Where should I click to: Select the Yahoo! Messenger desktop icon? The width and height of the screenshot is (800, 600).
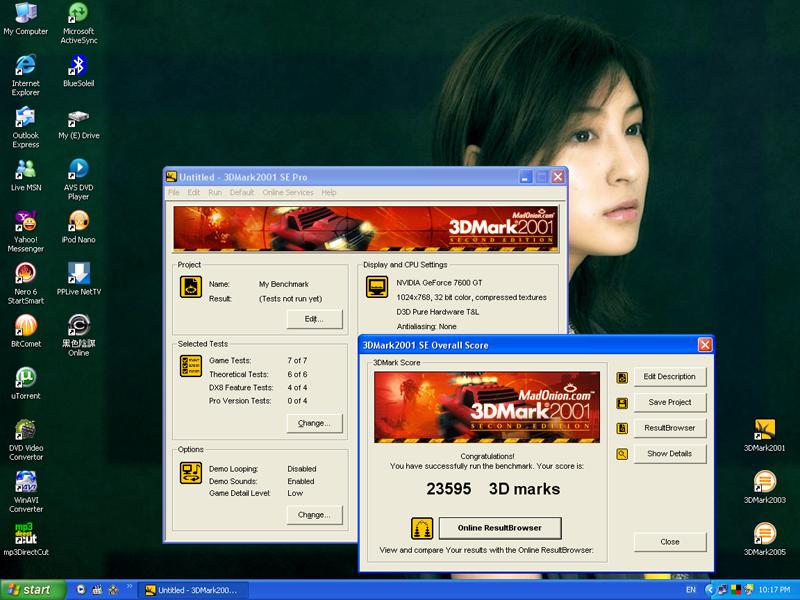point(26,232)
